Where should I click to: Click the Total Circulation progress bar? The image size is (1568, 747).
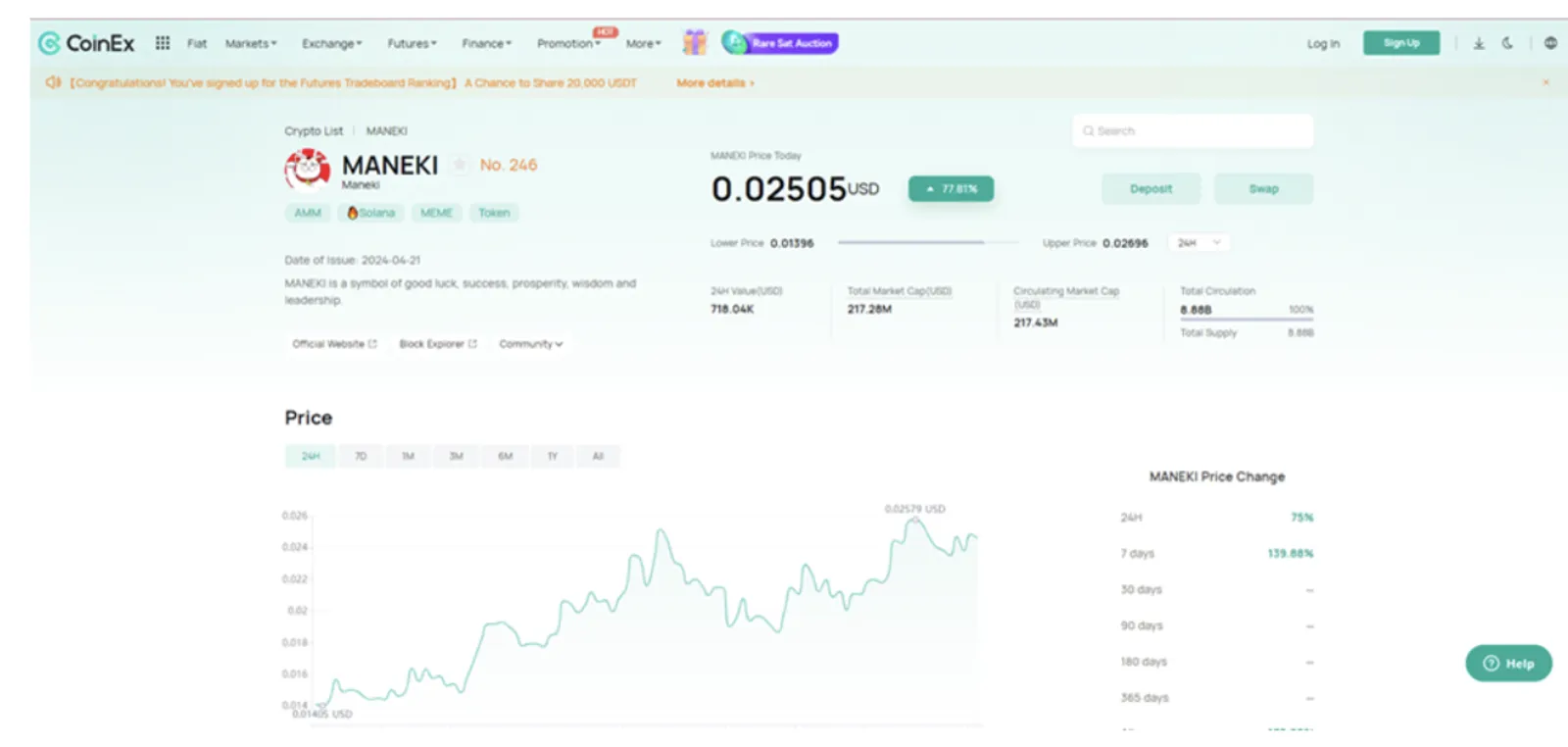coord(1247,320)
